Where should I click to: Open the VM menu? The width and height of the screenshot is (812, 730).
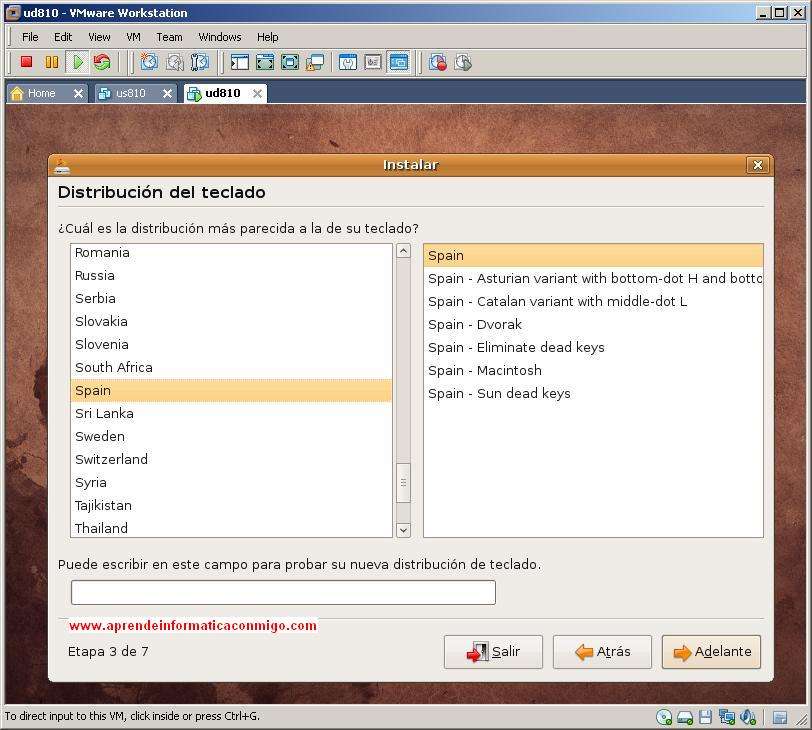click(134, 37)
